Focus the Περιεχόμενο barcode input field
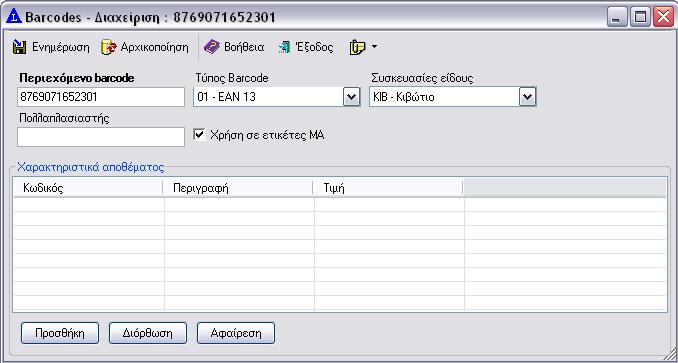 click(101, 97)
